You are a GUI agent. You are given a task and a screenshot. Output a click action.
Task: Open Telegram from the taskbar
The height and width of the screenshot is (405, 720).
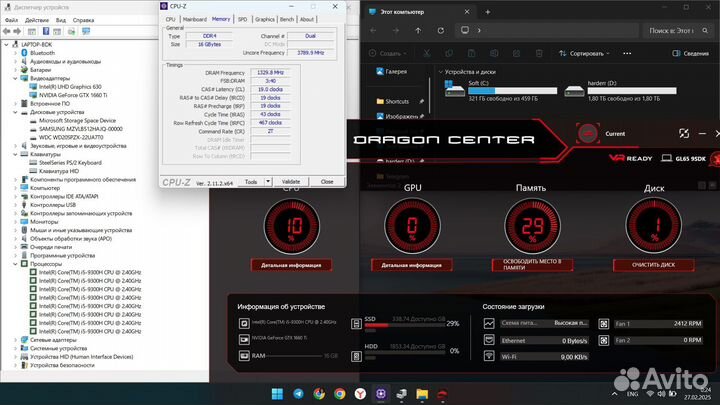pos(298,394)
